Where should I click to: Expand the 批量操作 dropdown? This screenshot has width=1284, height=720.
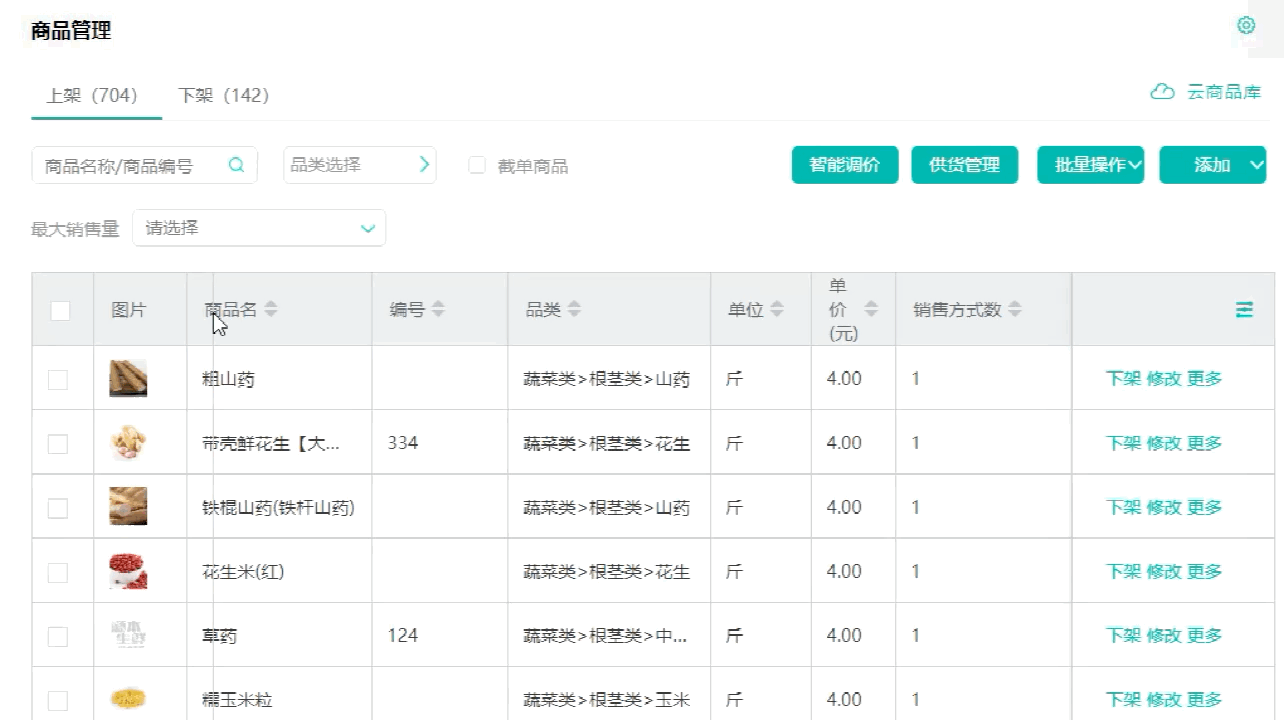(1090, 164)
